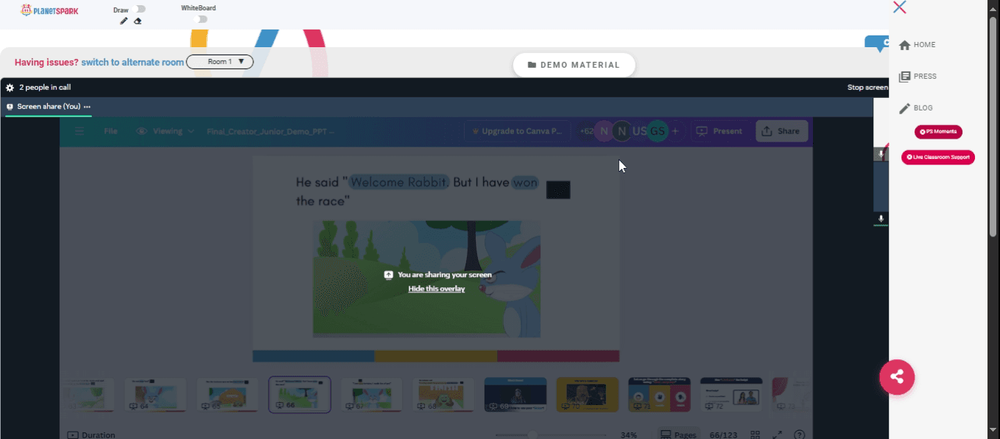Select slide thumbnail 67
The image size is (1000, 439).
point(371,394)
